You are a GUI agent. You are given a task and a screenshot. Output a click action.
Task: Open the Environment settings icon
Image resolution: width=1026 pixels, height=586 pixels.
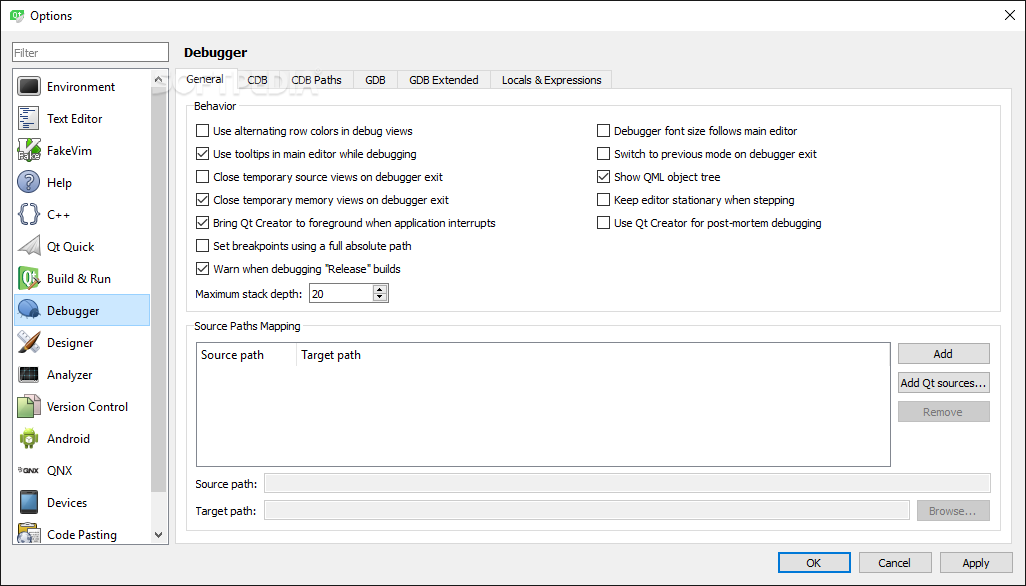pos(29,86)
